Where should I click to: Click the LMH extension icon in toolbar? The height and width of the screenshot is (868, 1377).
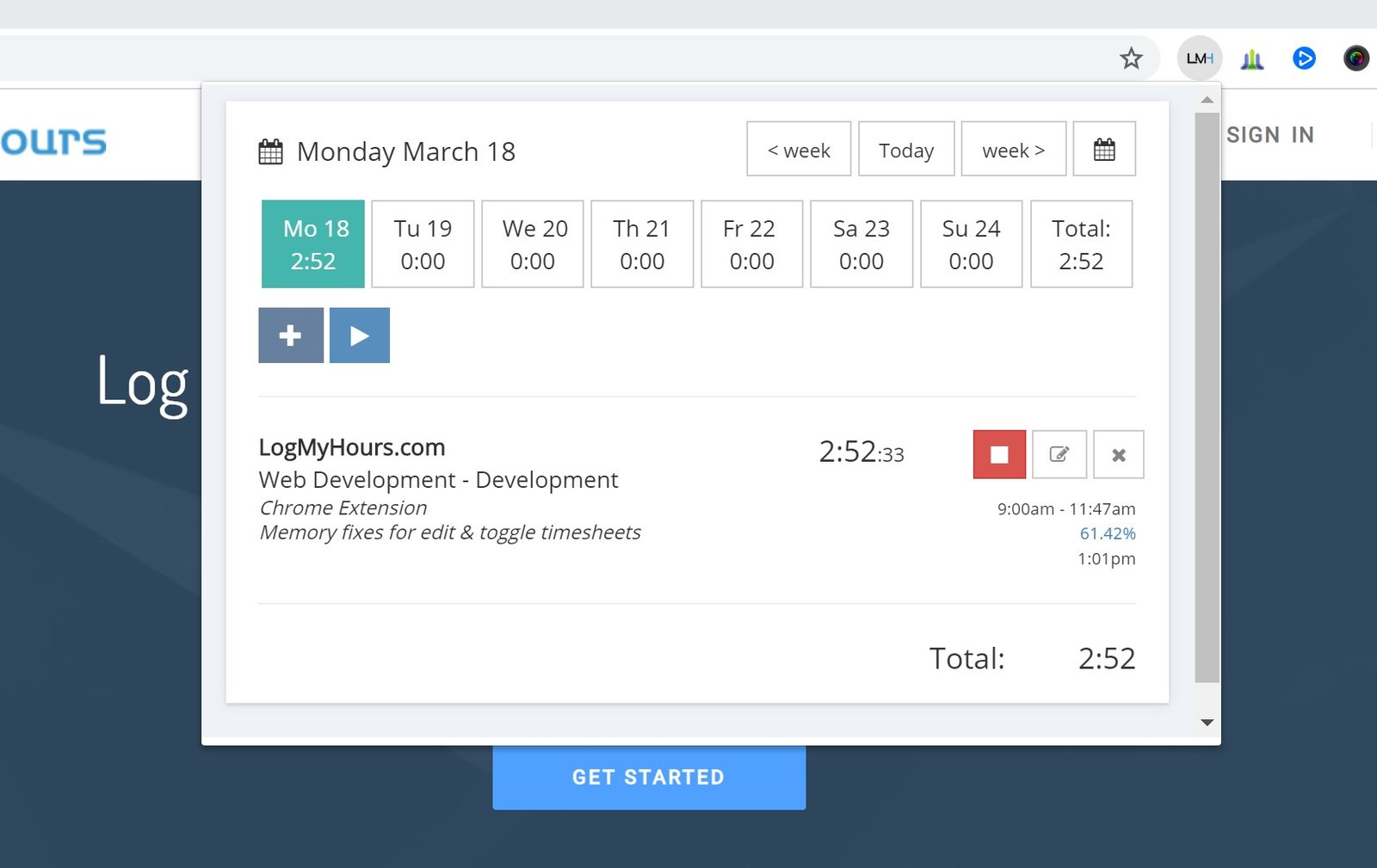(x=1199, y=58)
